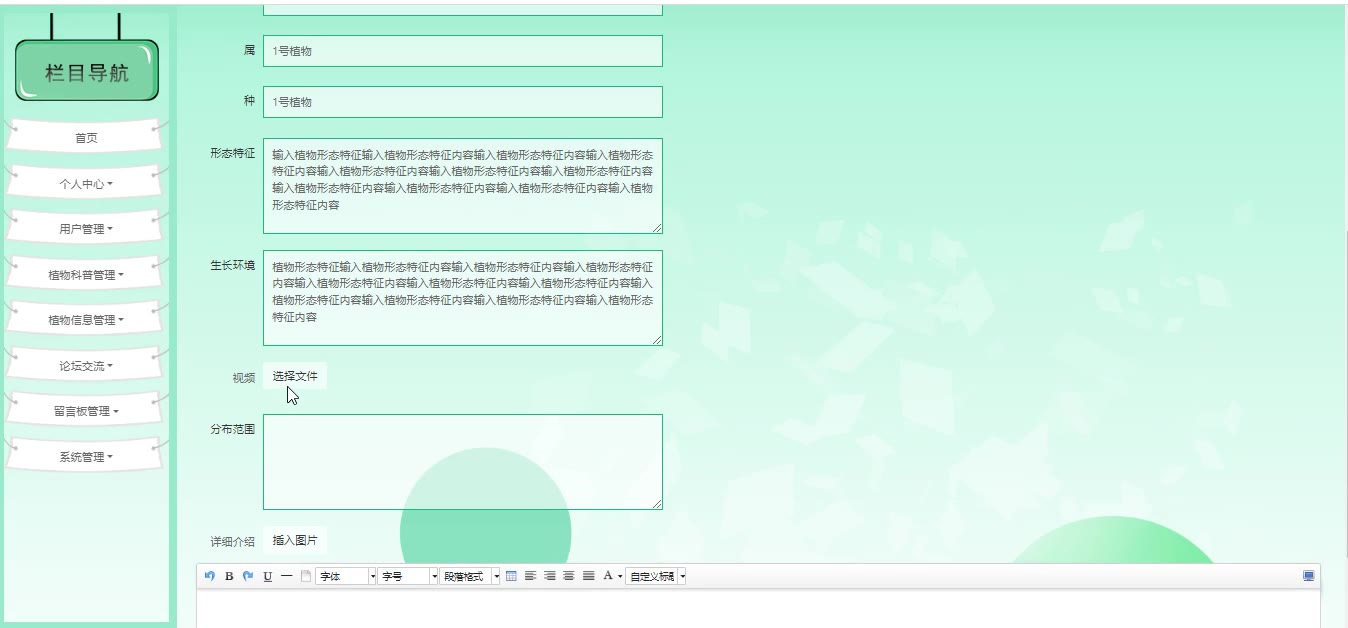Expand 用户管理 menu

(86, 229)
